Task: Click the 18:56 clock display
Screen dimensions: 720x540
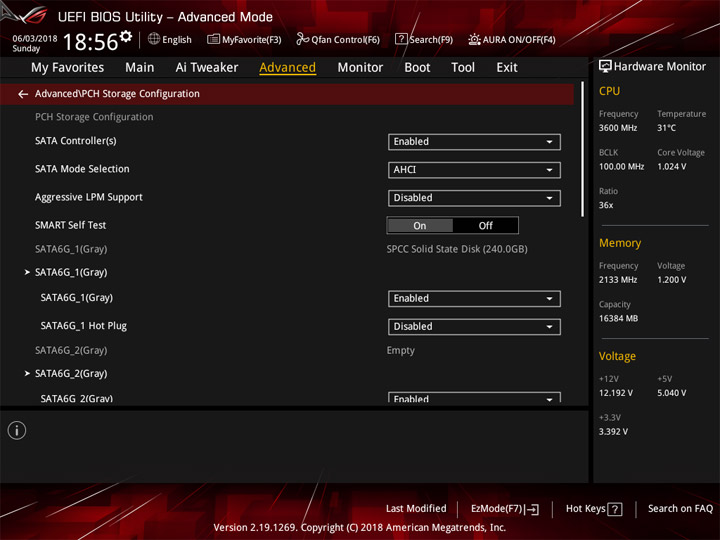Action: click(x=90, y=42)
